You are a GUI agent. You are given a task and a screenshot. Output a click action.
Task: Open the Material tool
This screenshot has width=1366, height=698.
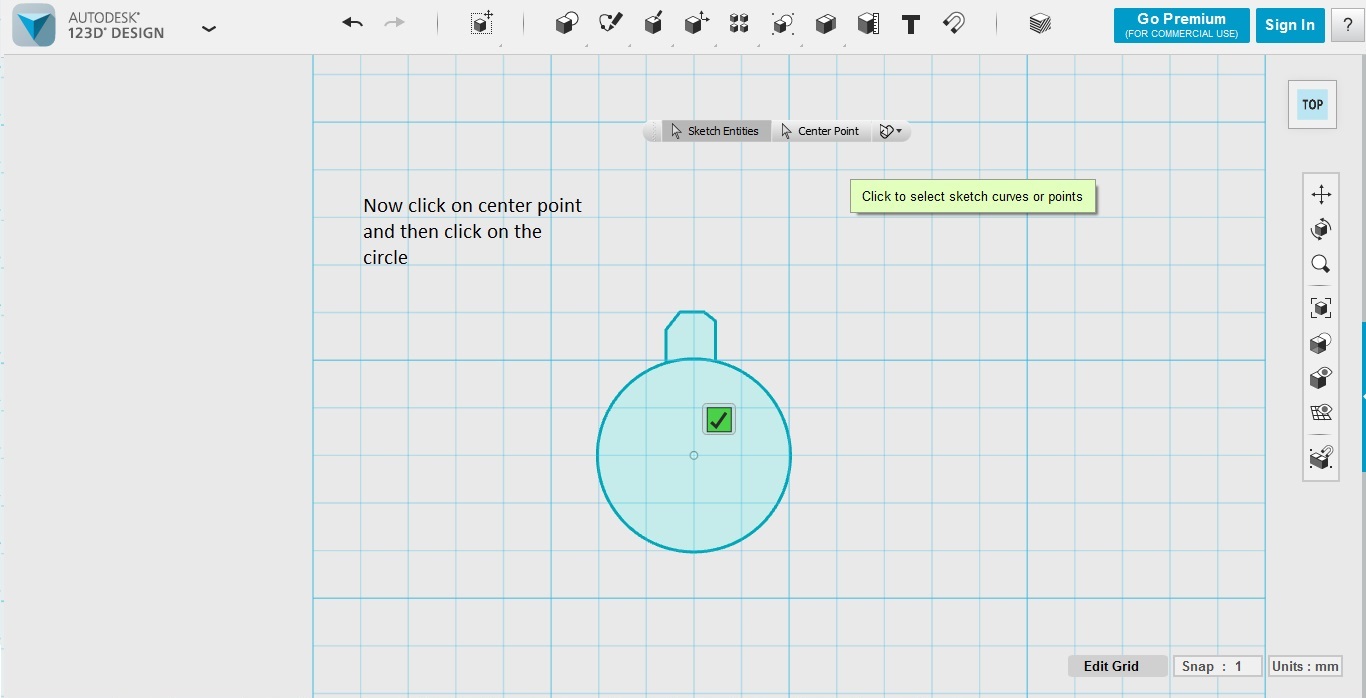click(x=1038, y=23)
